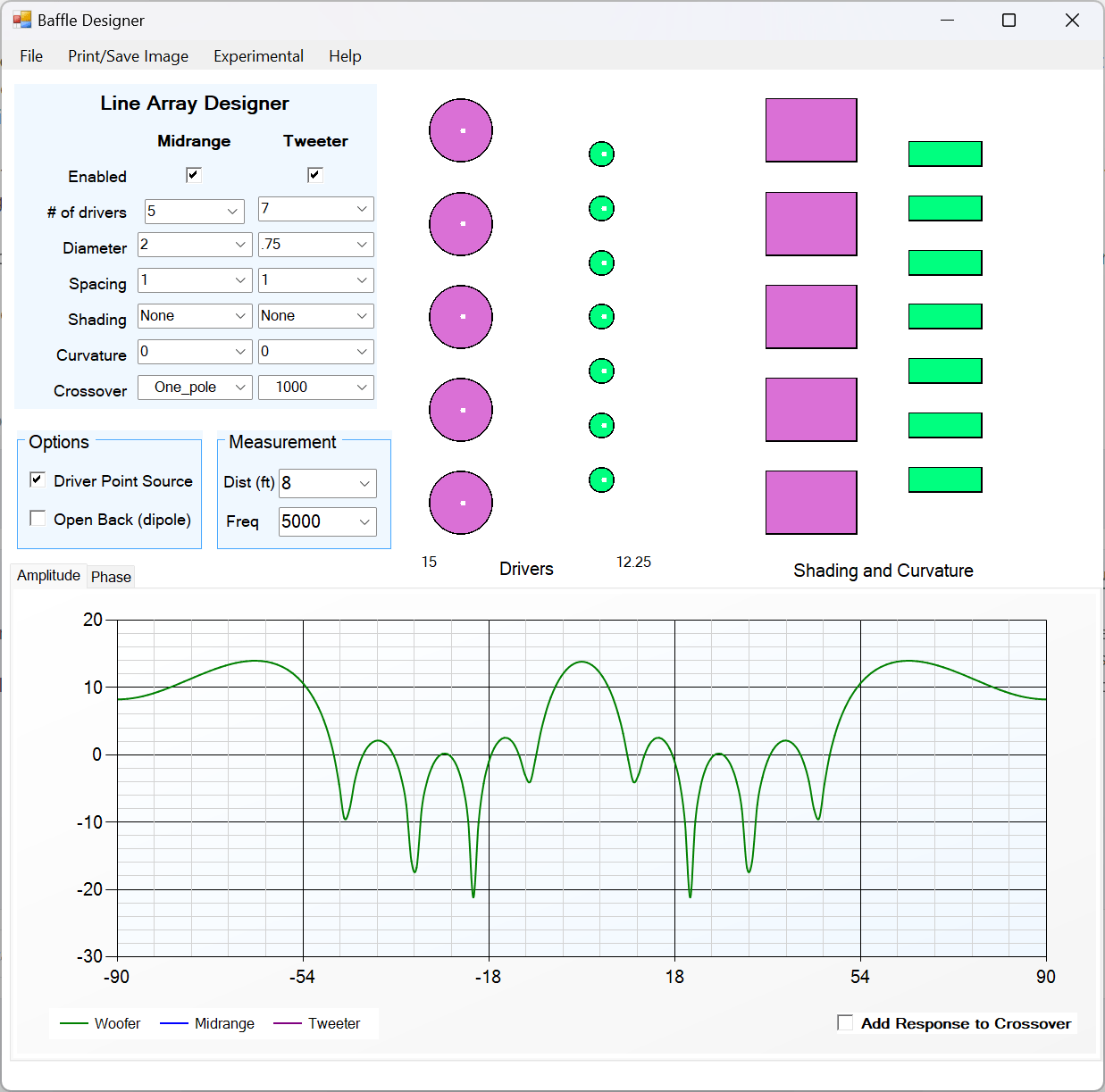Open the File menu
This screenshot has height=1092, width=1105.
[31, 56]
